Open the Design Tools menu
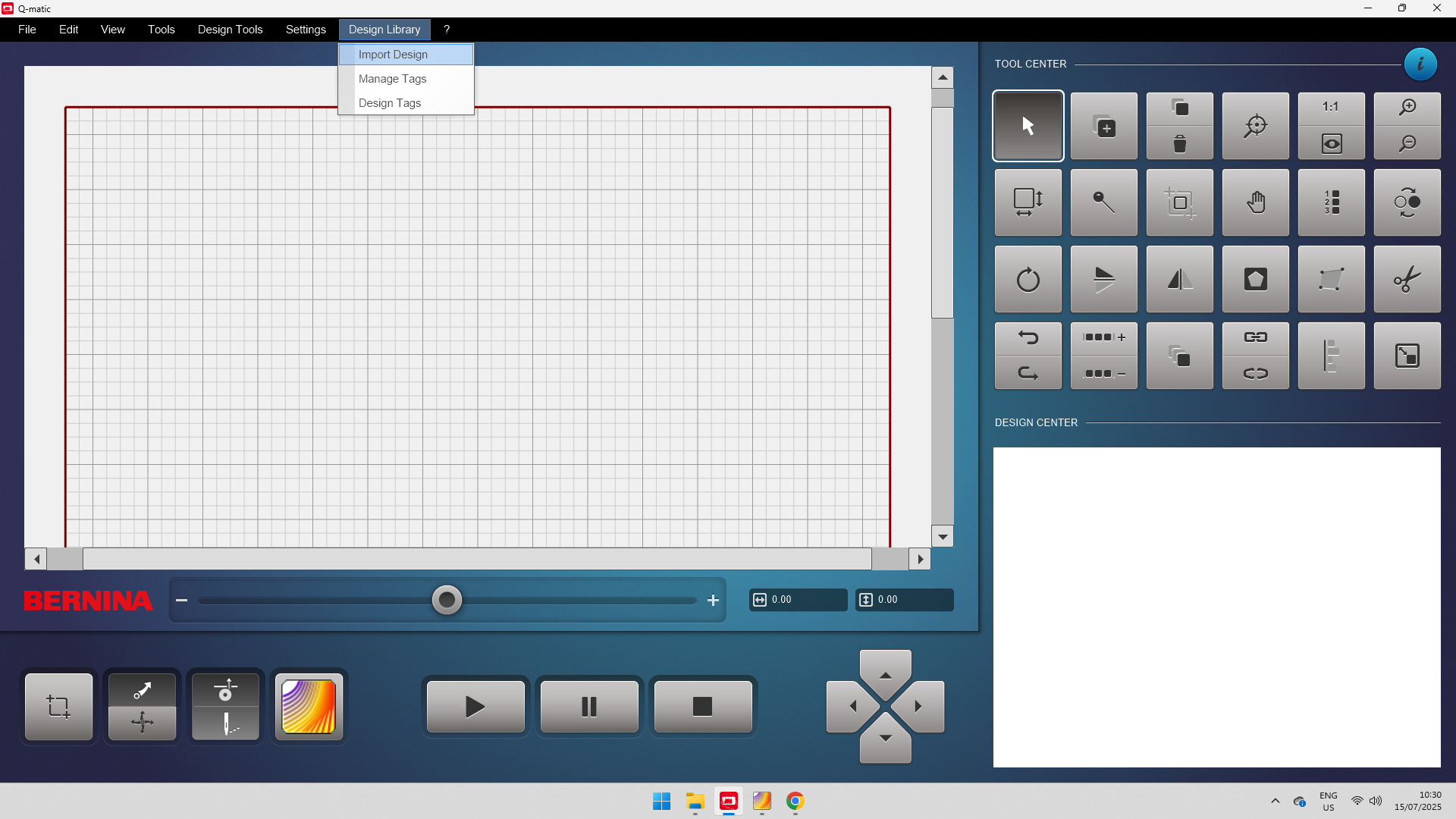Image resolution: width=1456 pixels, height=819 pixels. click(230, 30)
